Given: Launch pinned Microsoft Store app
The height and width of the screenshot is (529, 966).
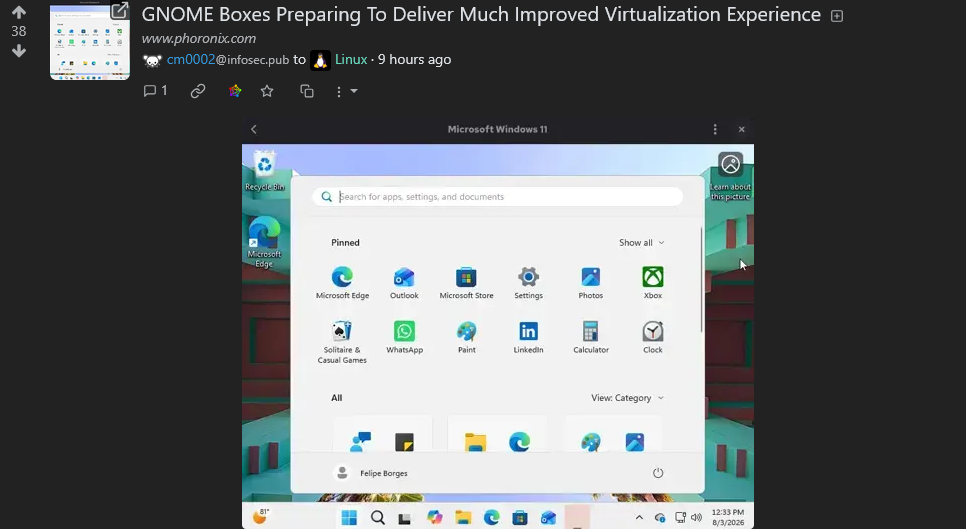Looking at the screenshot, I should pos(466,283).
